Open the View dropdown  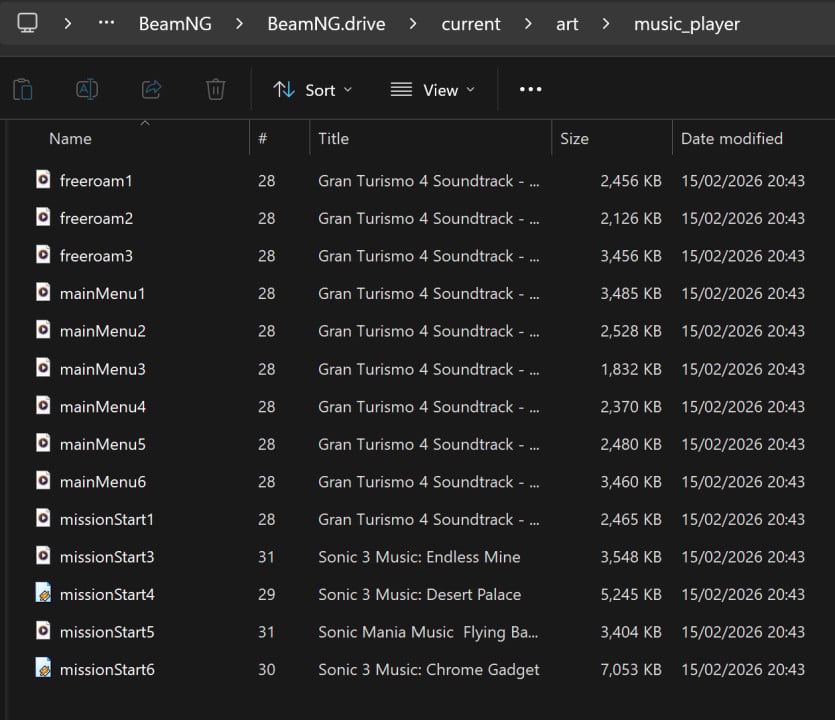pyautogui.click(x=432, y=90)
